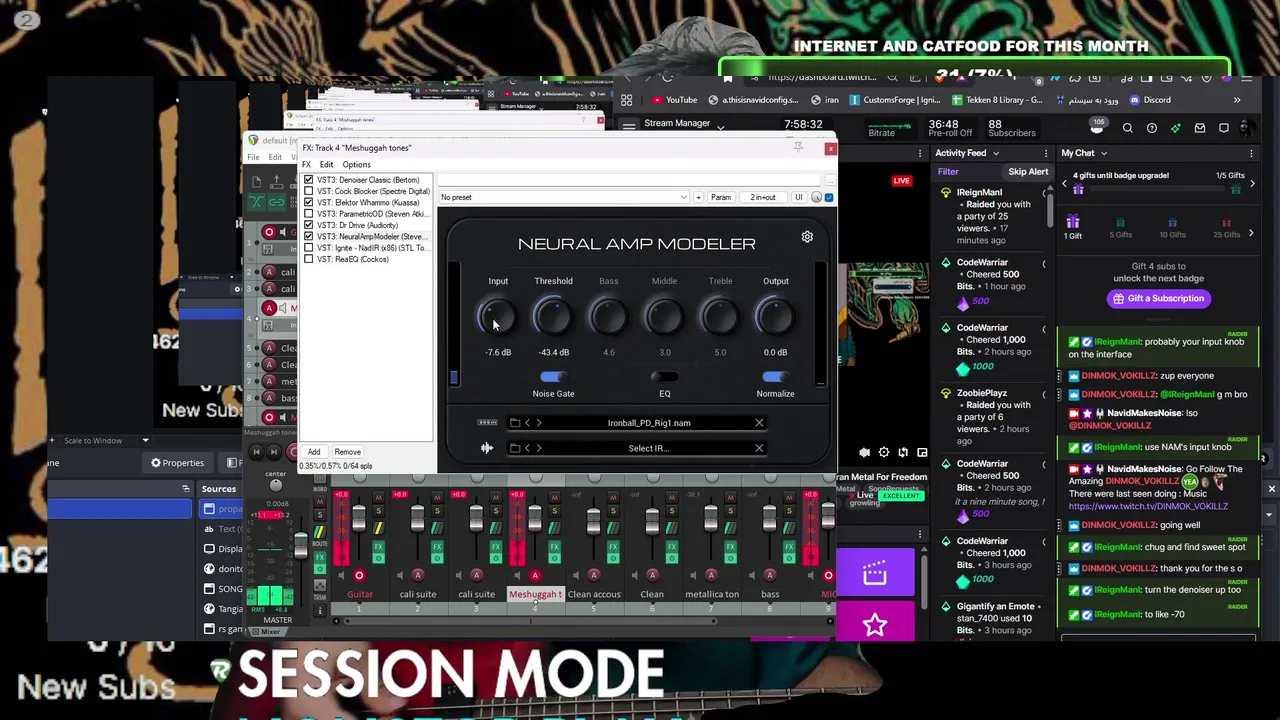This screenshot has height=720, width=1280.
Task: Uncheck VST Efektor Whammo (Kuassa) plugin
Action: click(x=308, y=203)
